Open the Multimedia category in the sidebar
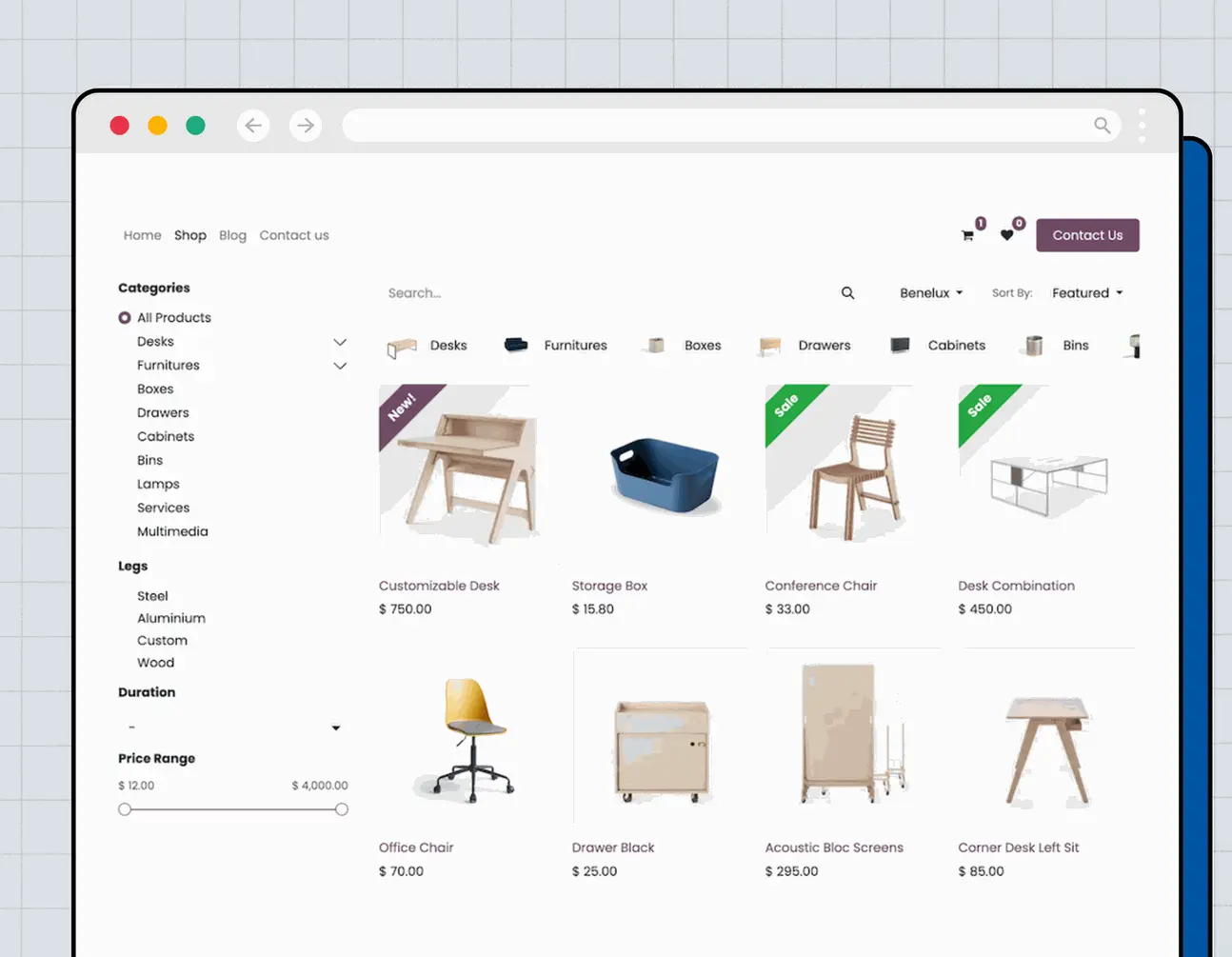The height and width of the screenshot is (957, 1232). (x=172, y=532)
